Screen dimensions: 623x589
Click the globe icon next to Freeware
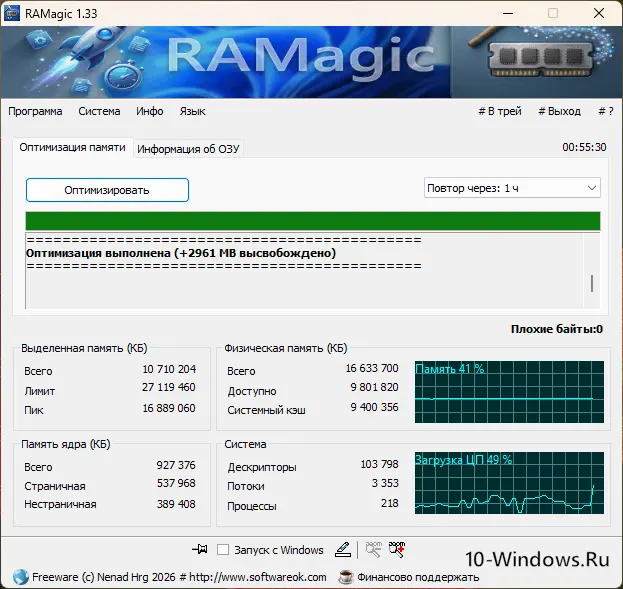pos(21,577)
